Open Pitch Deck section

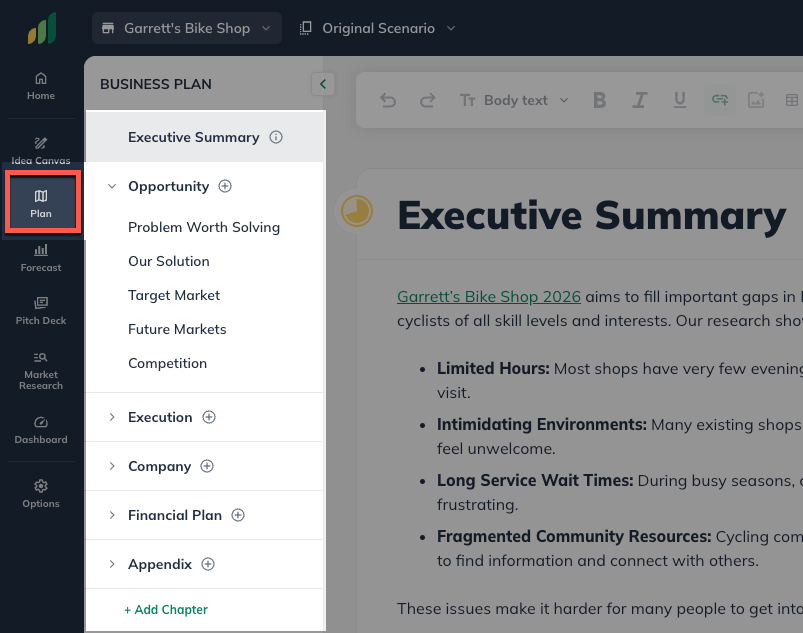41,311
